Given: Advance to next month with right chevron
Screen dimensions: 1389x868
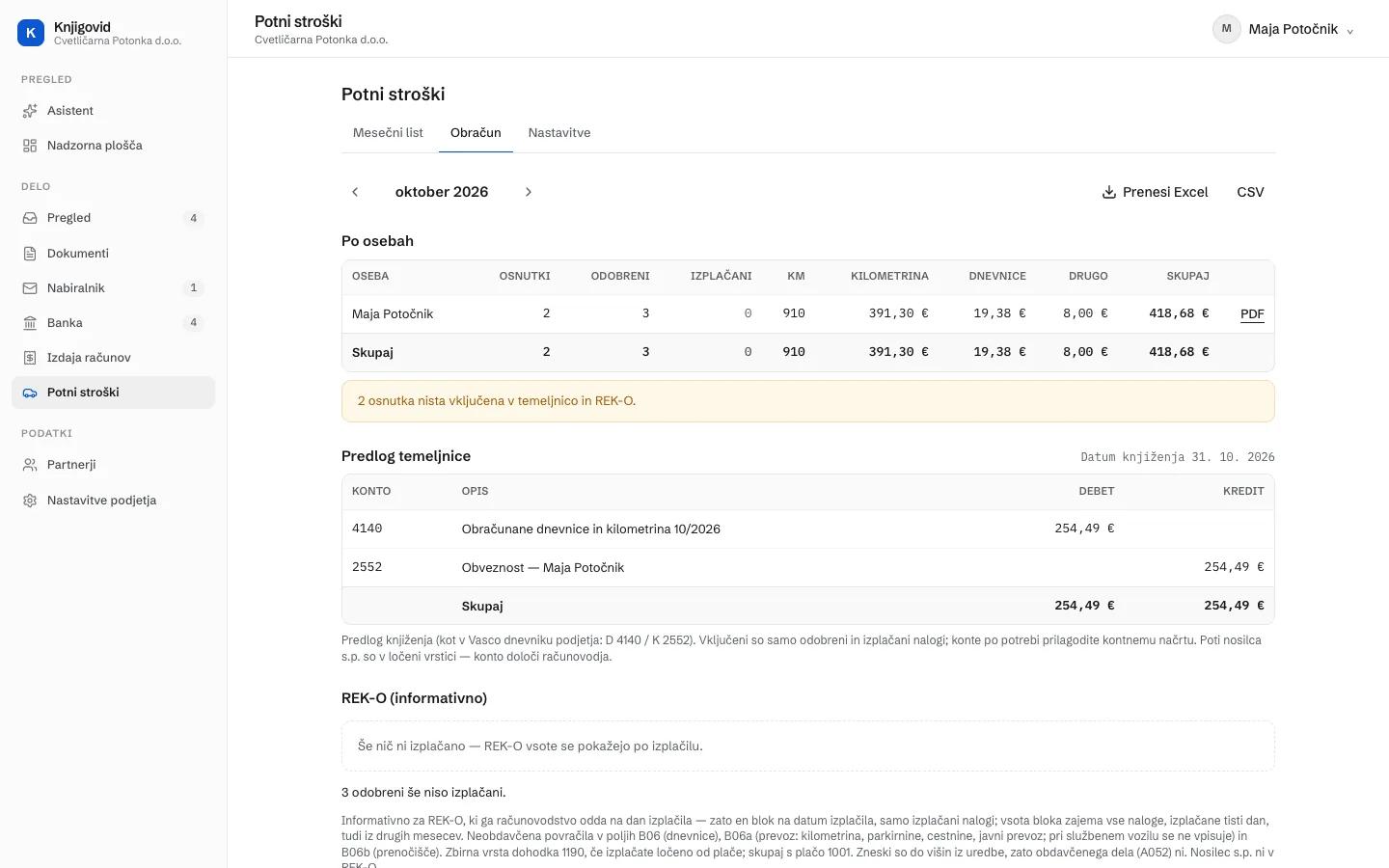Looking at the screenshot, I should [x=529, y=192].
